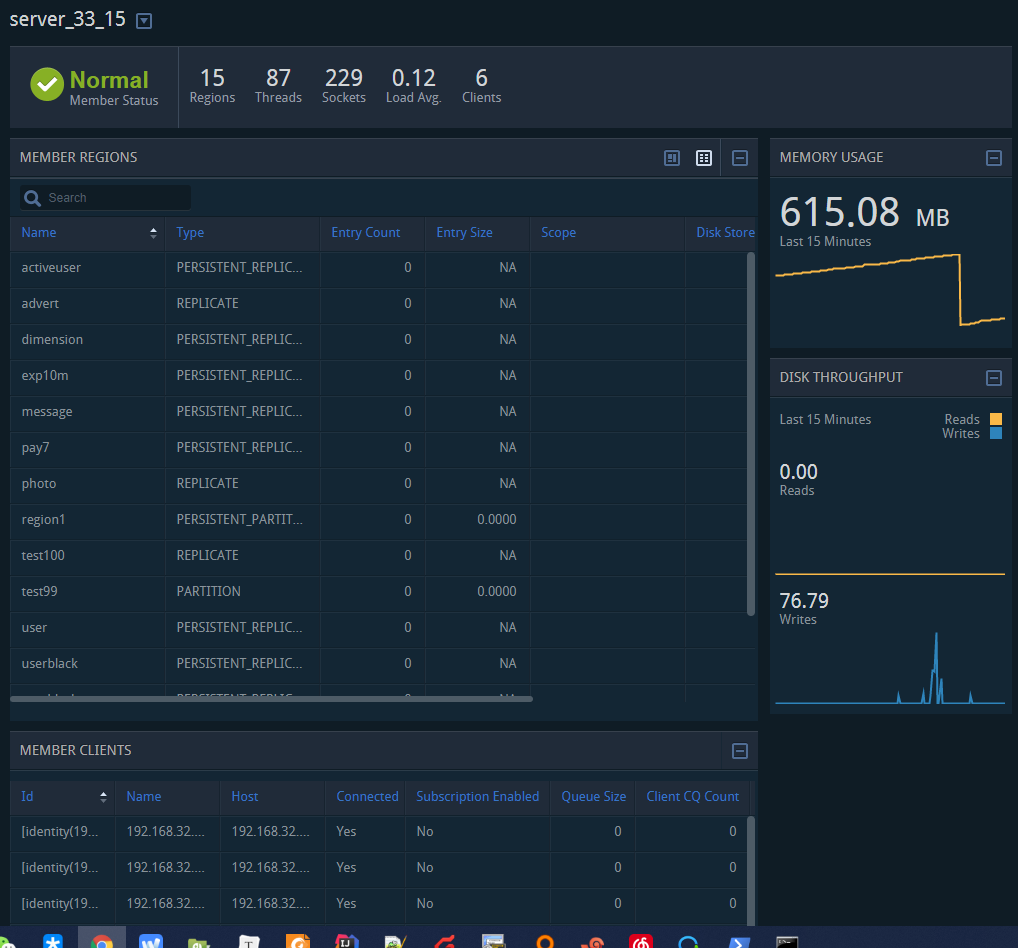The image size is (1018, 948).
Task: Collapse the Disk Throughput panel
Action: (993, 378)
